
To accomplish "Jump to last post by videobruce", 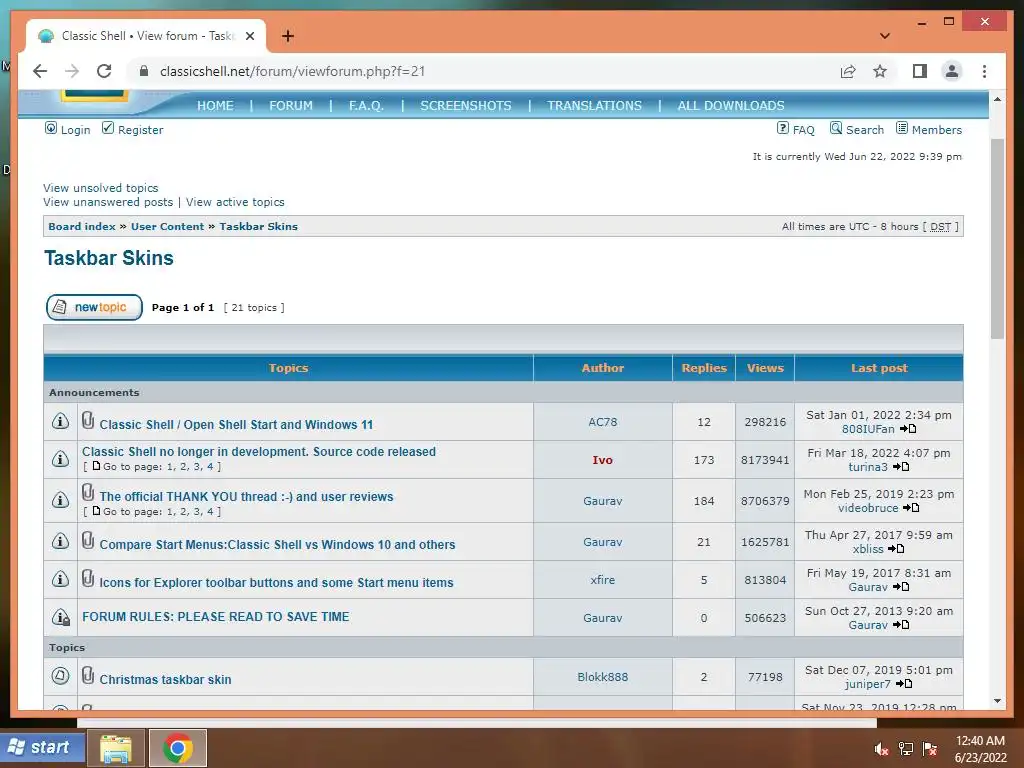I will click(910, 508).
